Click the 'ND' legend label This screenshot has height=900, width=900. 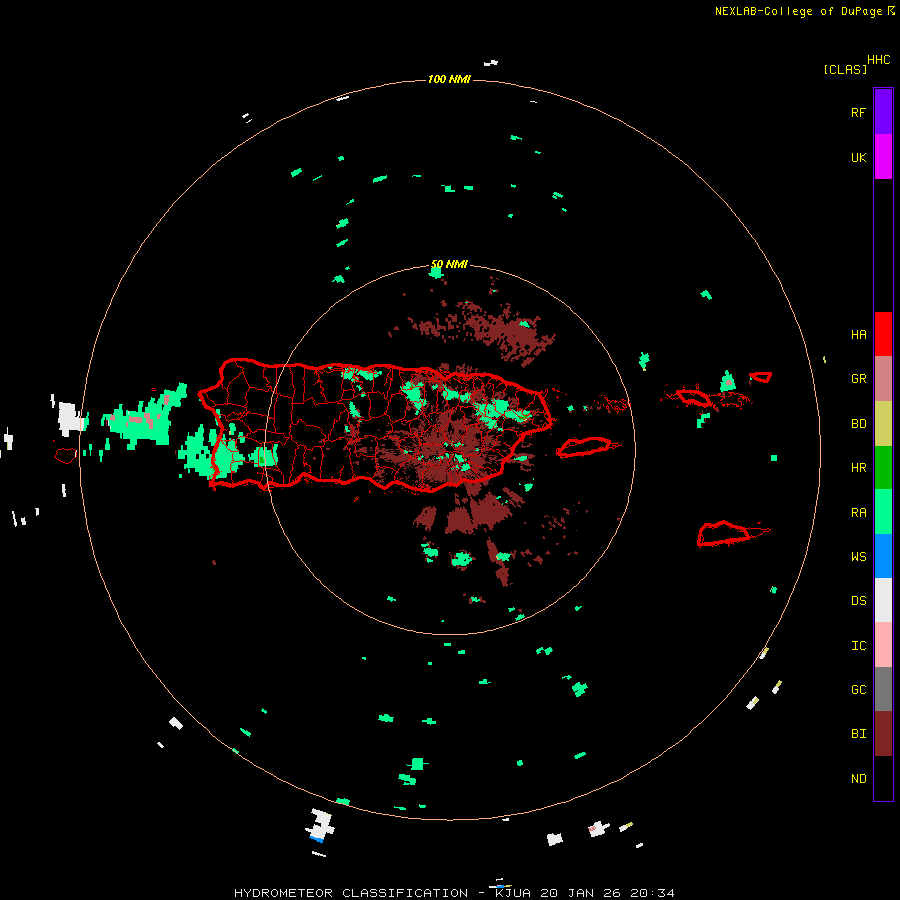pyautogui.click(x=858, y=779)
